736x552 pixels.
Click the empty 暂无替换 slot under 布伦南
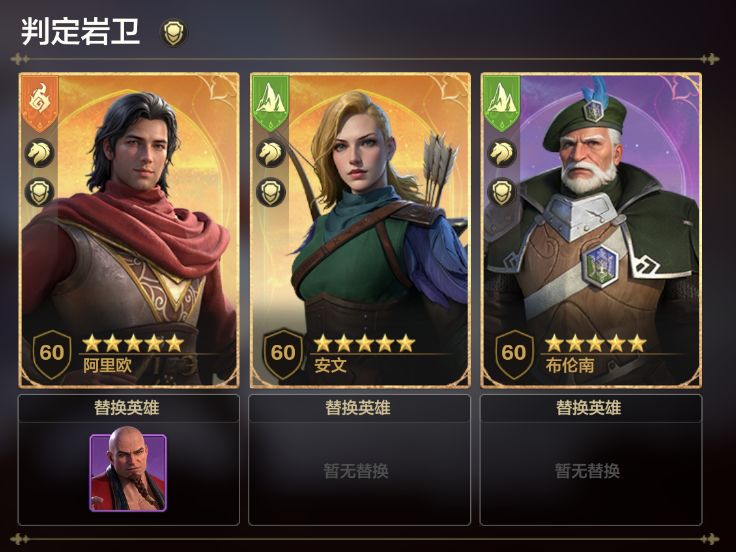[591, 473]
